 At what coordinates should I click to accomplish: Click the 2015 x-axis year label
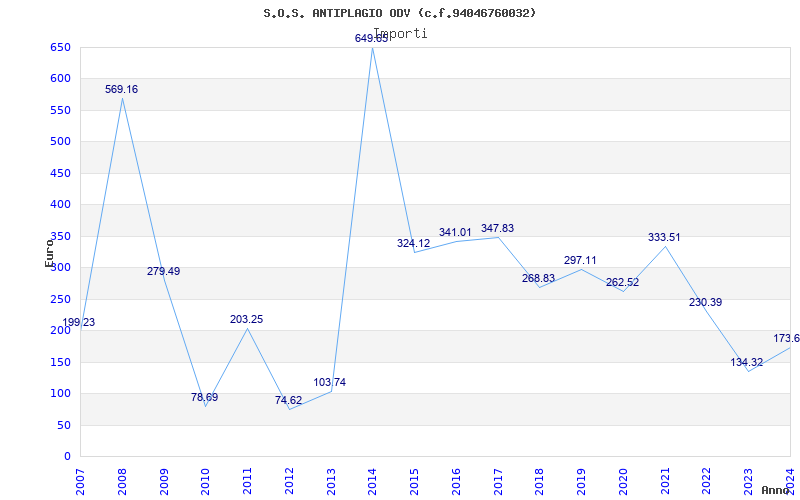(x=414, y=482)
